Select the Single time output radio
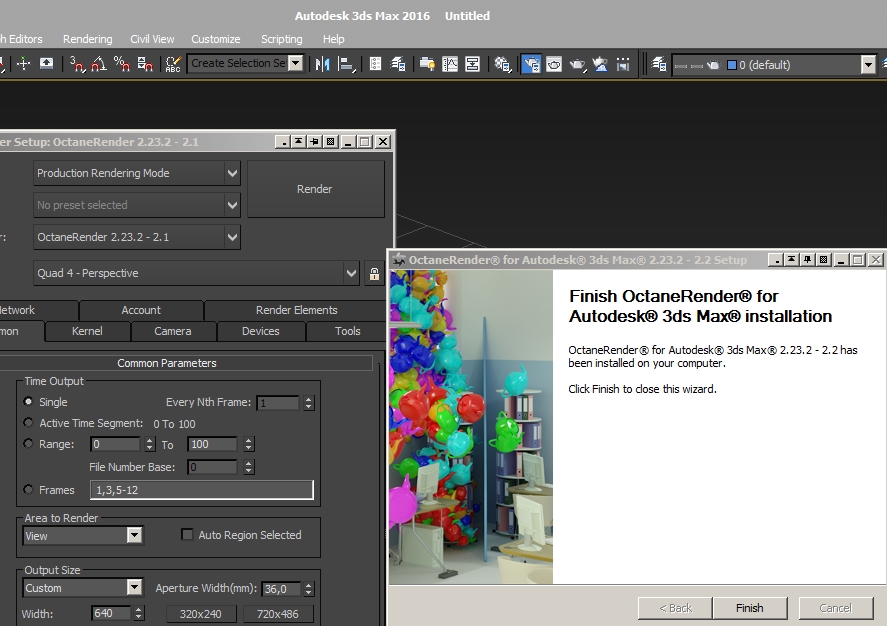The width and height of the screenshot is (887, 626). 28,401
